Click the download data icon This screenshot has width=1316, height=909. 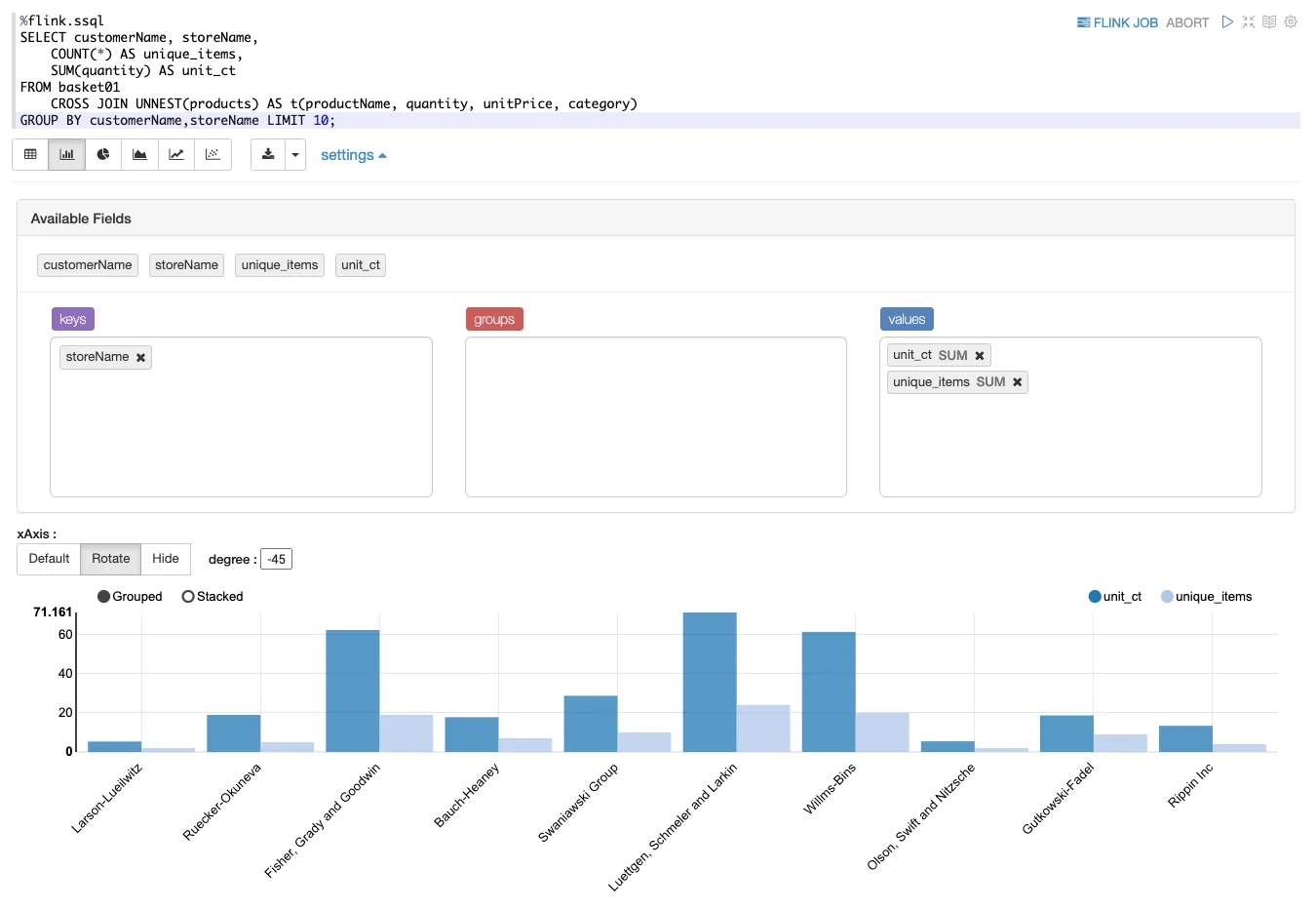pyautogui.click(x=268, y=154)
